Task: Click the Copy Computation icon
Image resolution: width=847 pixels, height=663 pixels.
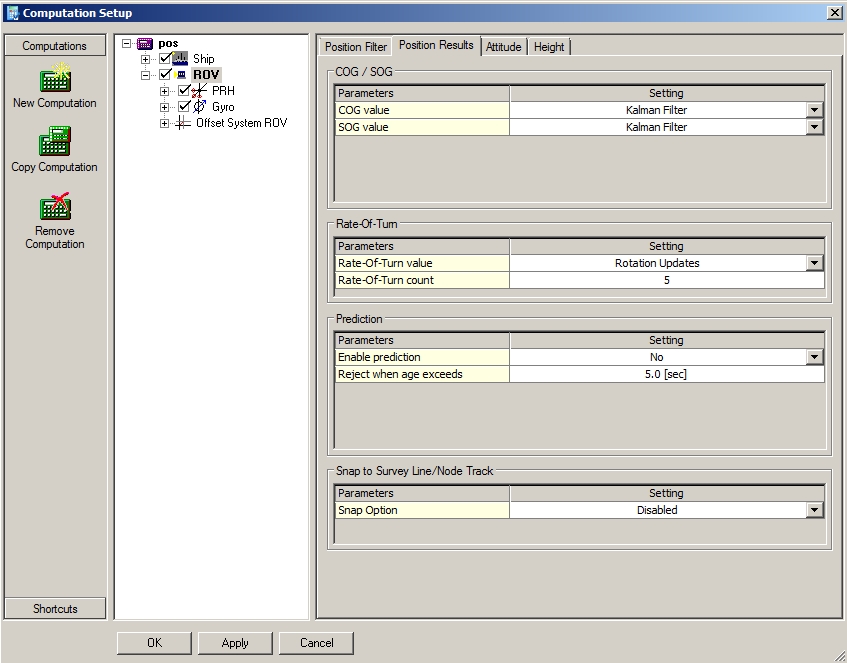Action: pos(54,143)
